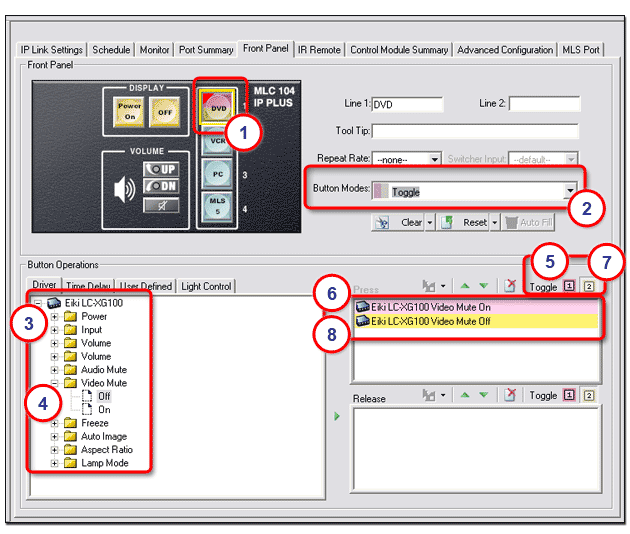Click the VCR input button
The width and height of the screenshot is (630, 534).
tap(217, 142)
